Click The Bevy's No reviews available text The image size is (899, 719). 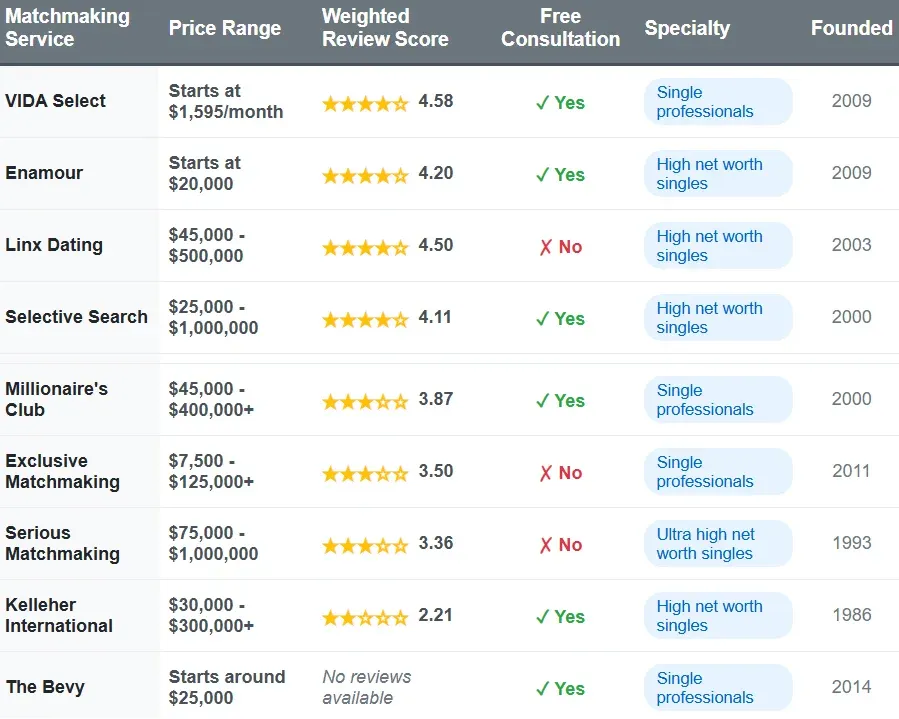click(x=367, y=687)
